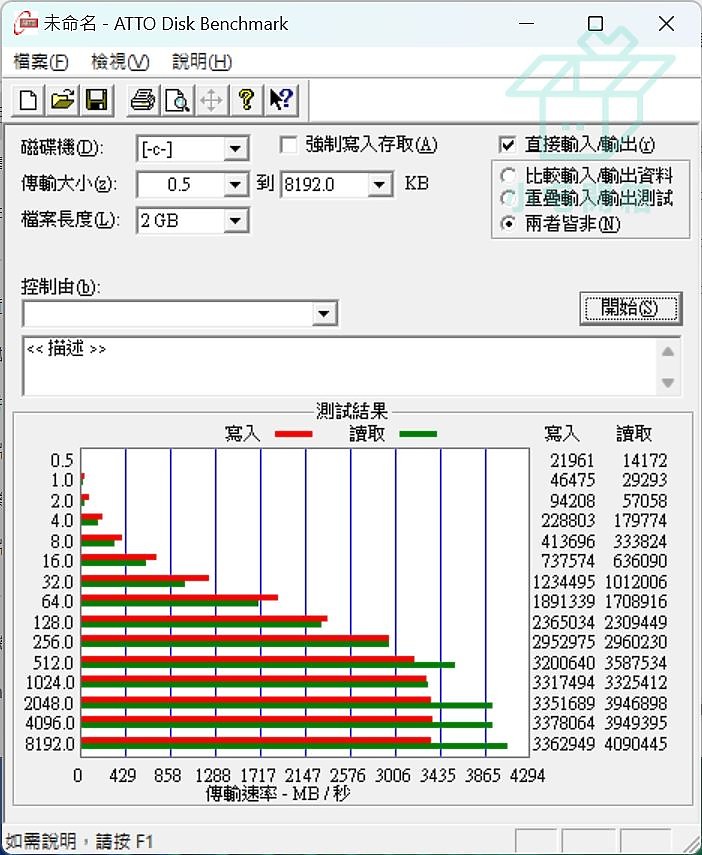Open the 說明(H) menu
702x855 pixels.
(x=202, y=62)
